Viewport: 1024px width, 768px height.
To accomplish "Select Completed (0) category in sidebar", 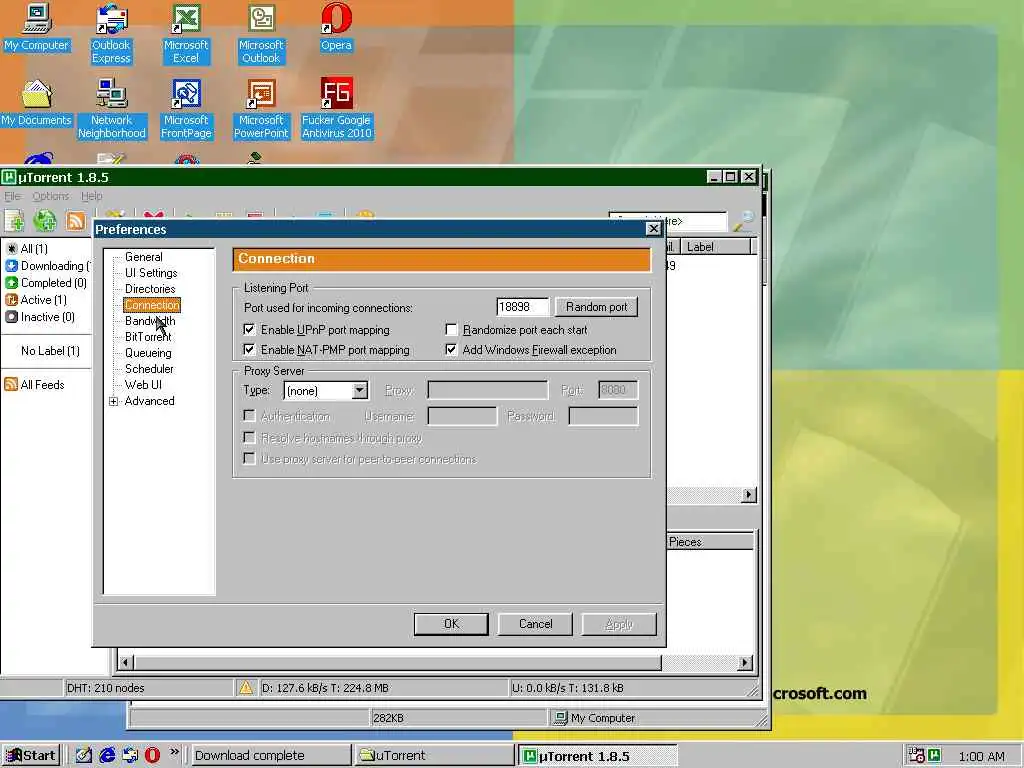I will [x=46, y=283].
